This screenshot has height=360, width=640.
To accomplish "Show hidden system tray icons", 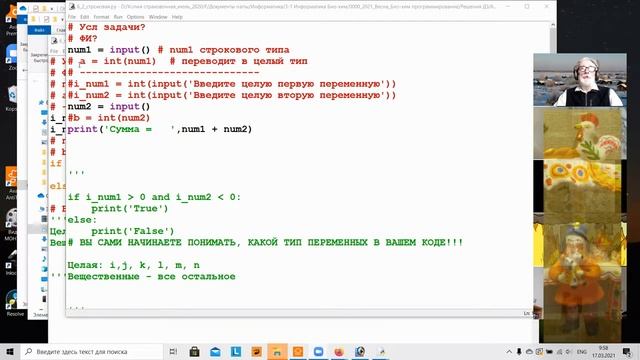I will (x=509, y=351).
